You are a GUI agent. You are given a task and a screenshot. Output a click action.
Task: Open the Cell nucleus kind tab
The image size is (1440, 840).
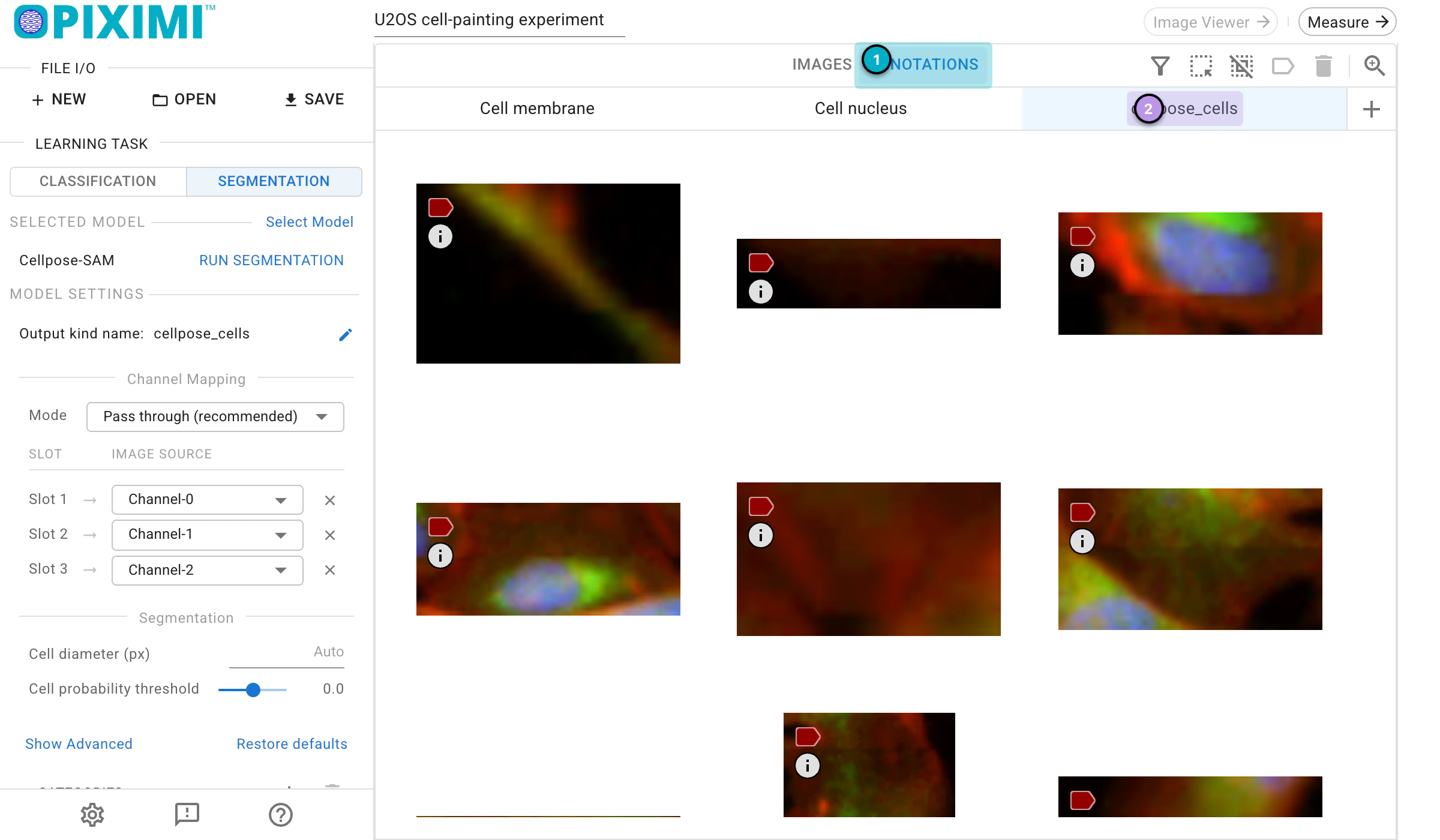click(860, 109)
